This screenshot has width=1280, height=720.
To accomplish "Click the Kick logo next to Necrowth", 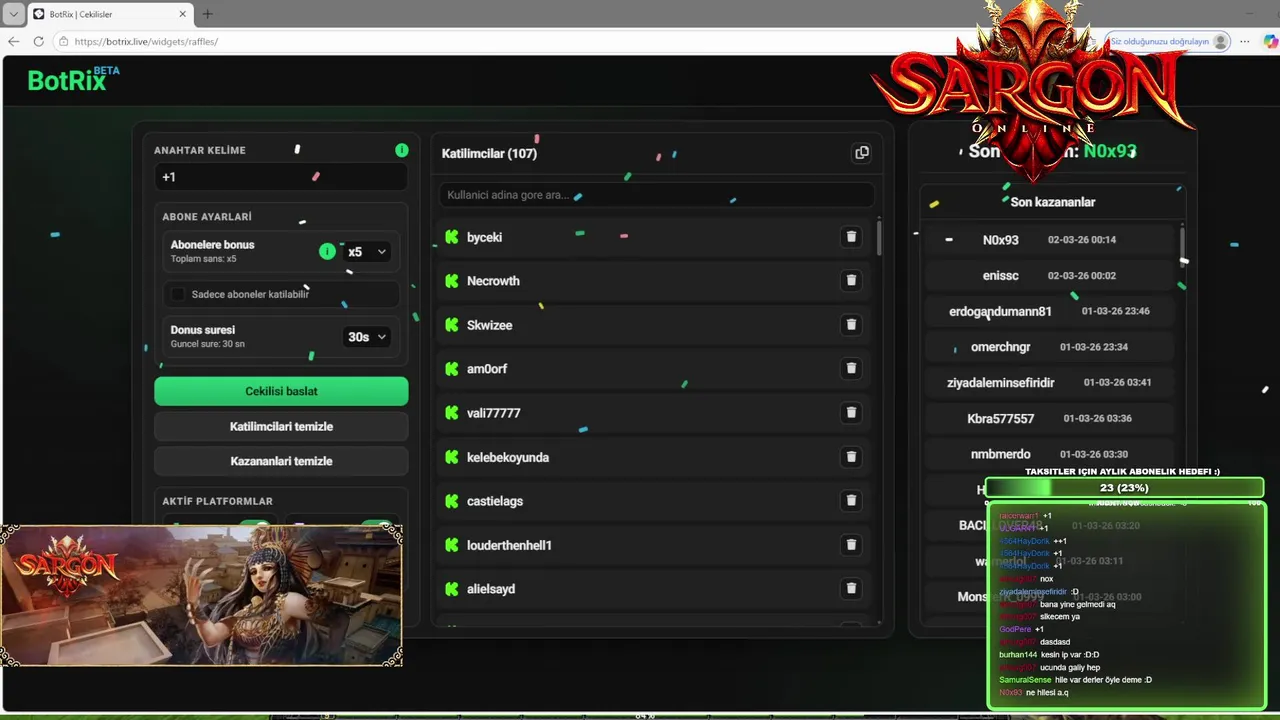I will point(452,281).
